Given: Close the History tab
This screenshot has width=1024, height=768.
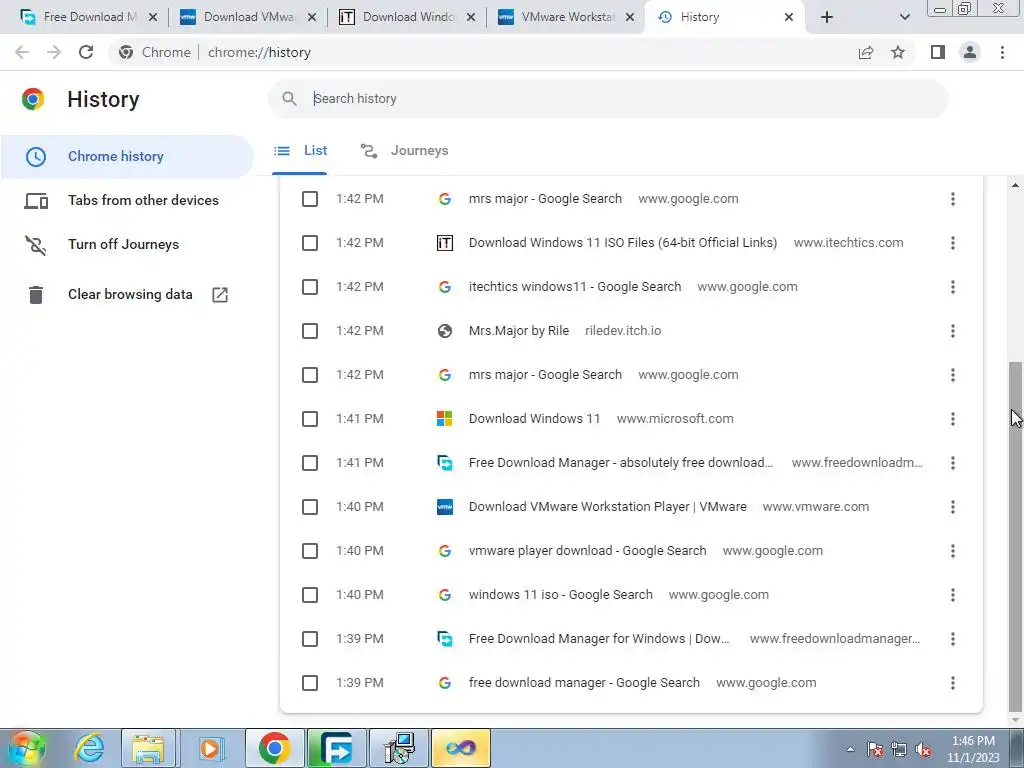Looking at the screenshot, I should (789, 17).
